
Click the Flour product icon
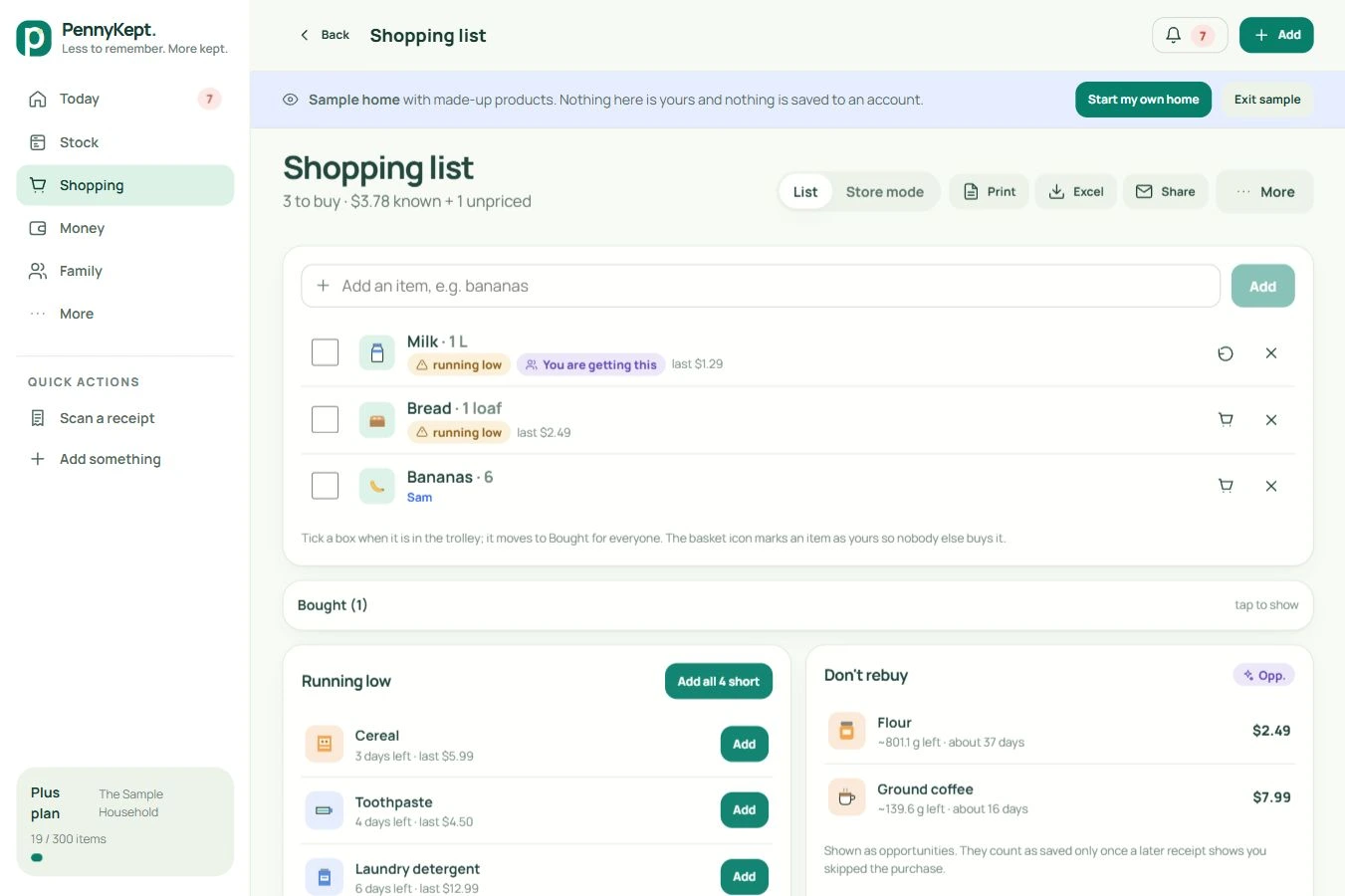coord(846,731)
